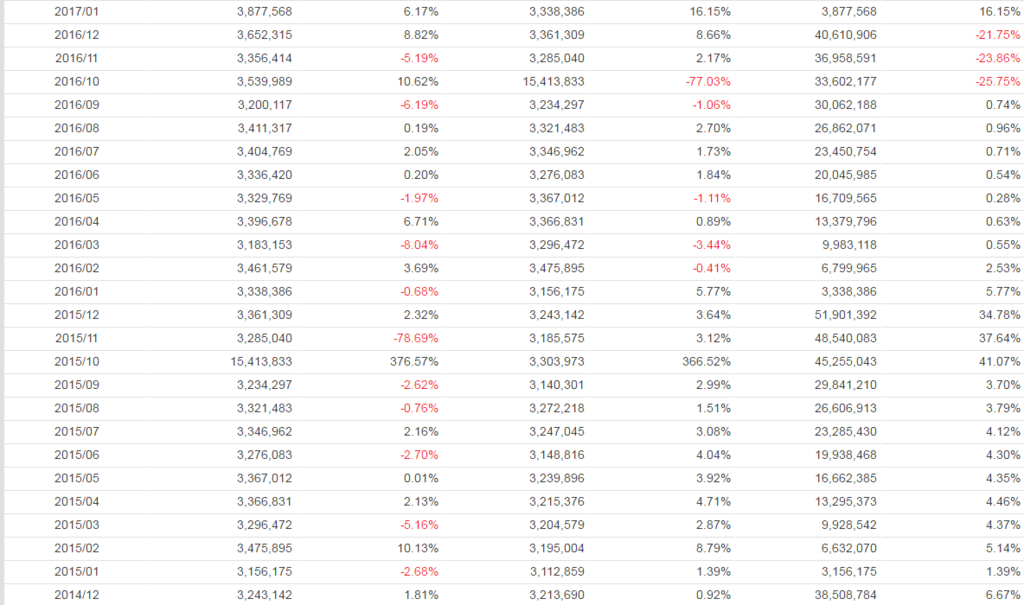Click the 2015/10 month cell

point(74,361)
